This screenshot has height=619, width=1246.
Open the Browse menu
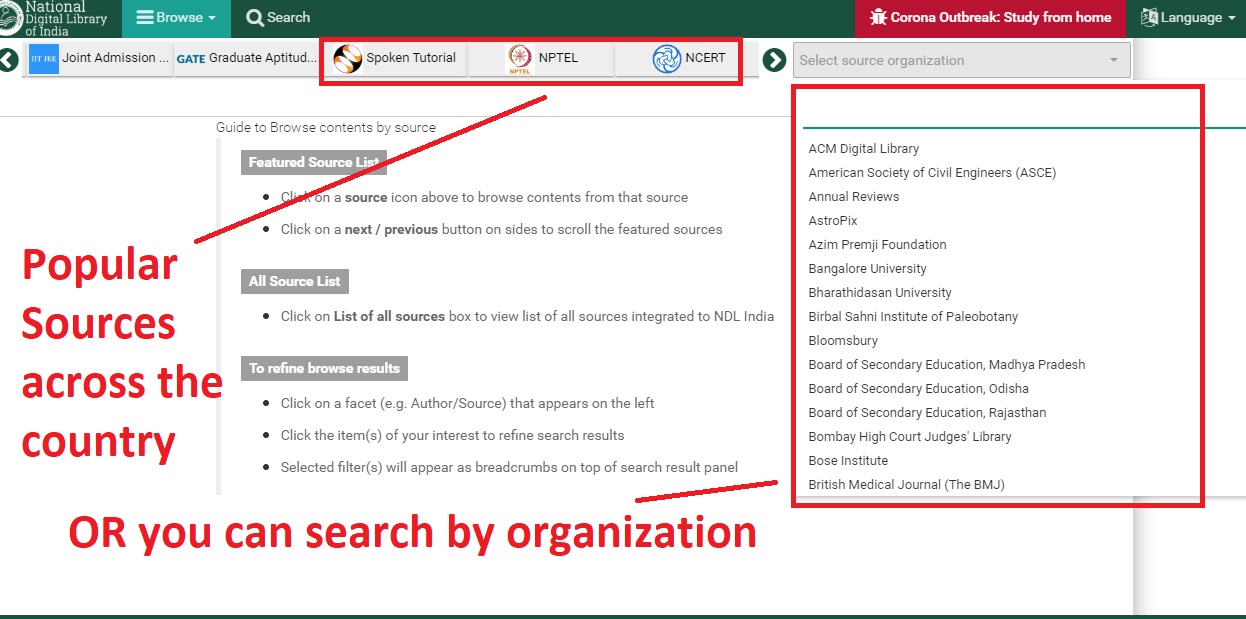click(176, 18)
